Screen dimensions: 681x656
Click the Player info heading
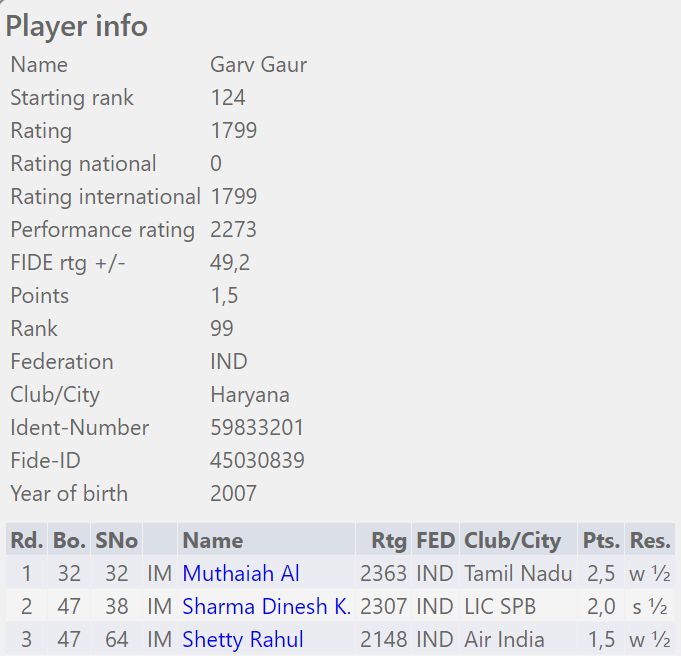(77, 26)
